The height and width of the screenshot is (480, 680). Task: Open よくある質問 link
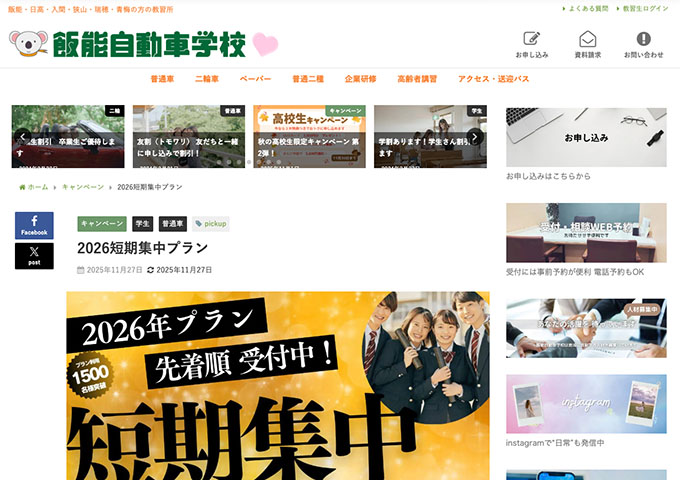[x=588, y=9]
